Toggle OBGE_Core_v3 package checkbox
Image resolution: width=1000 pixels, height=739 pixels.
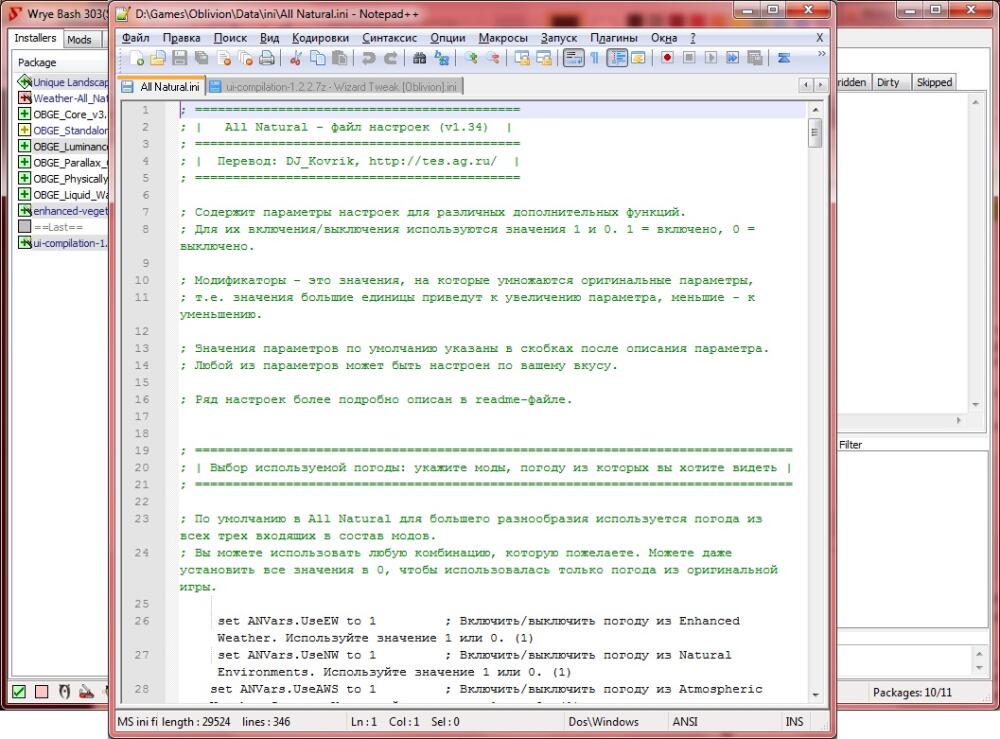pyautogui.click(x=24, y=114)
